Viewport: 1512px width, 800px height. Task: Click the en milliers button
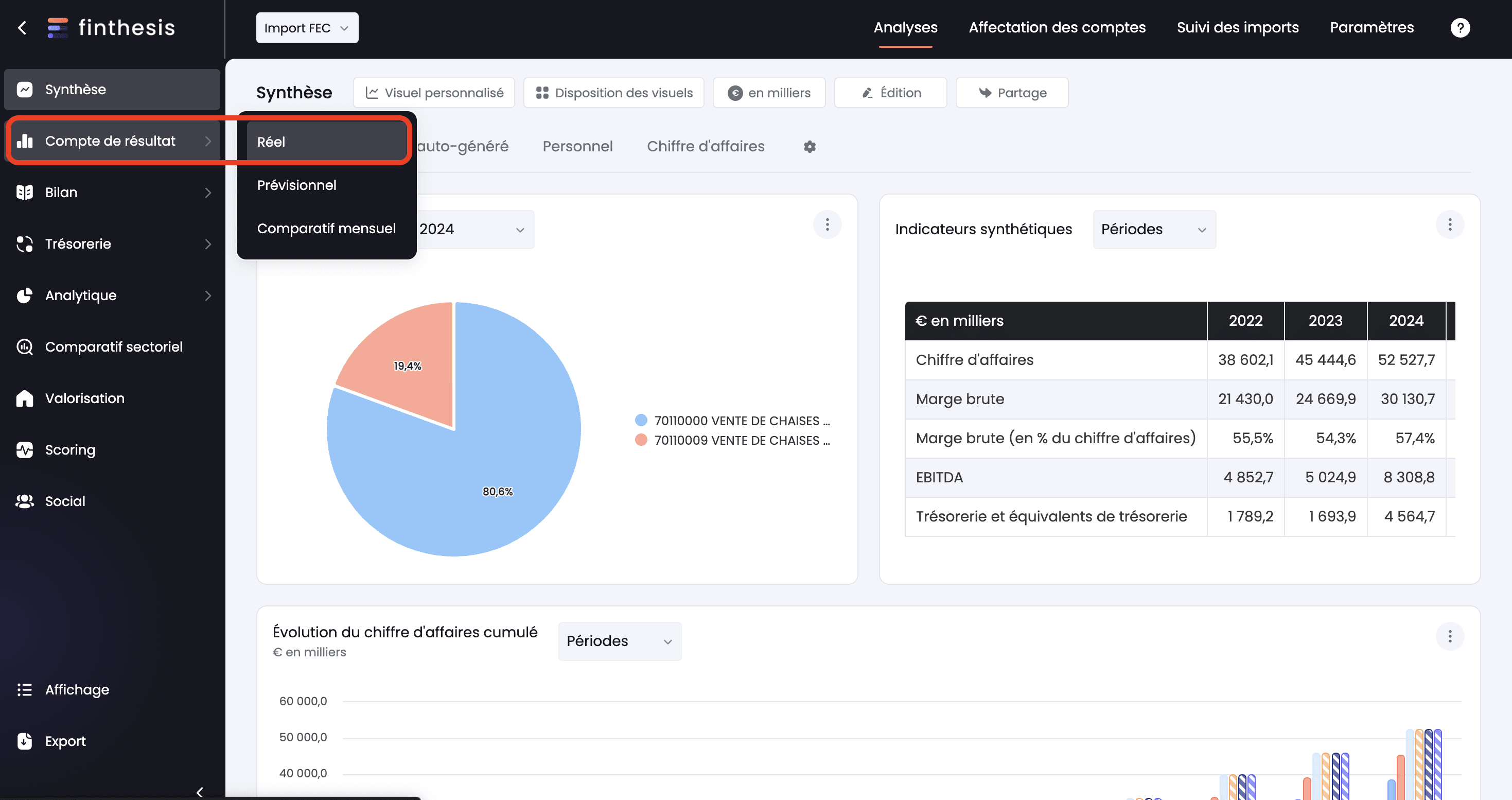point(769,93)
